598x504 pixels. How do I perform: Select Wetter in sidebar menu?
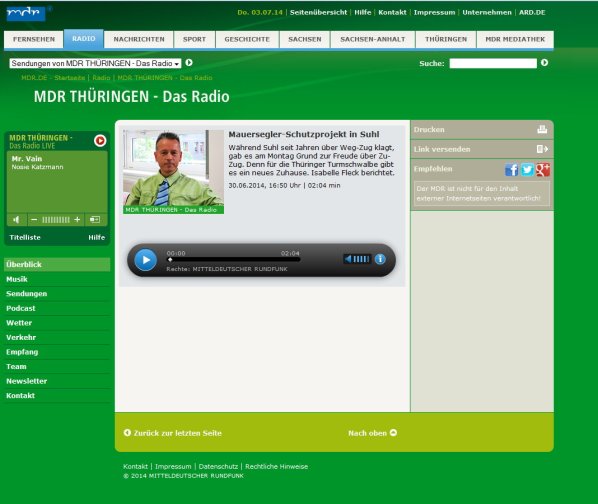tap(57, 323)
